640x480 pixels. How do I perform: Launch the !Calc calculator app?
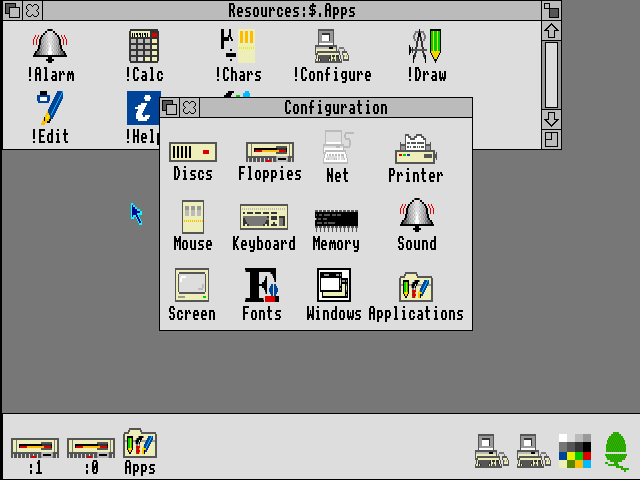(144, 47)
